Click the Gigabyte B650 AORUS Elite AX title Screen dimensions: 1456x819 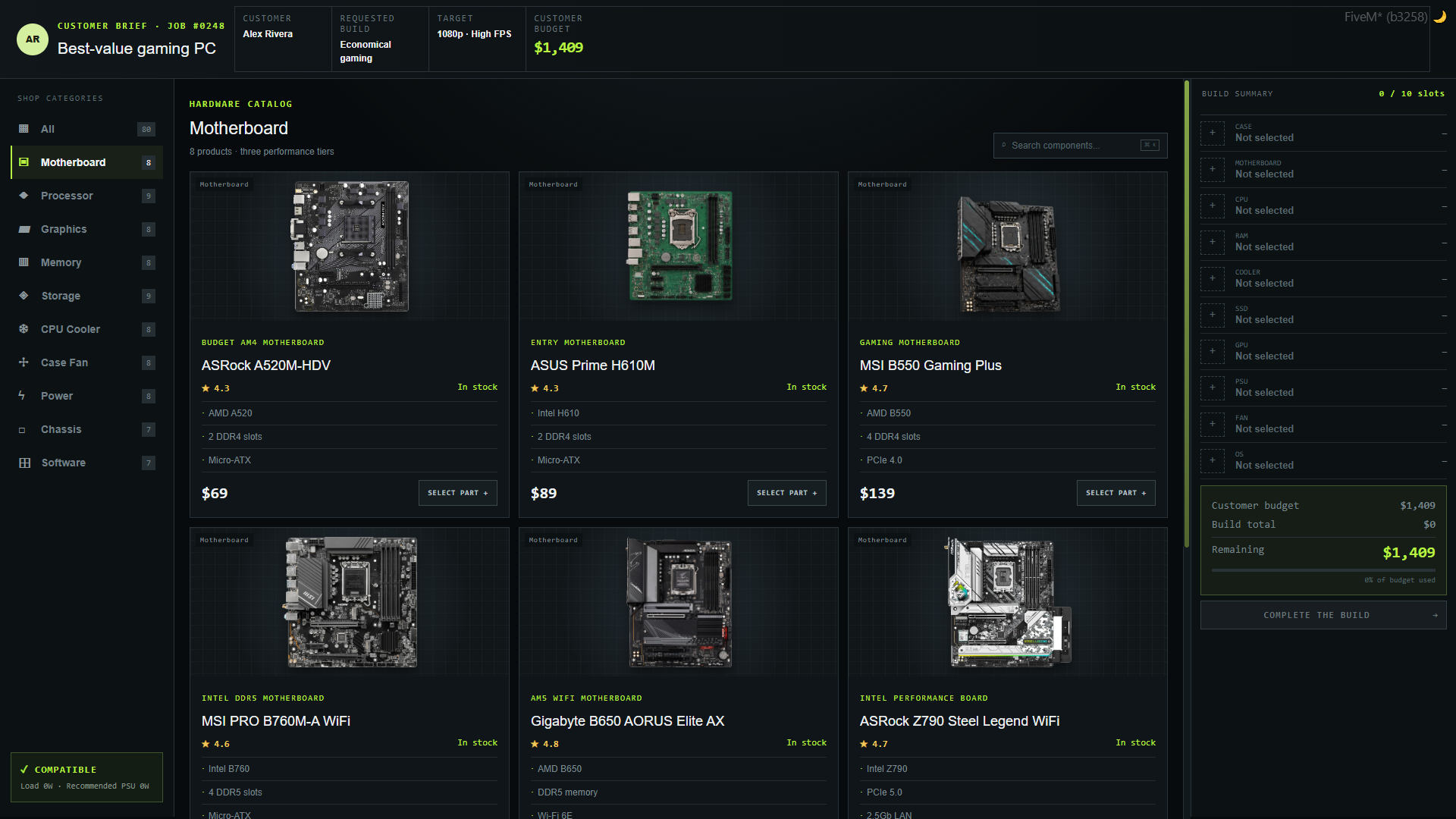pyautogui.click(x=628, y=721)
